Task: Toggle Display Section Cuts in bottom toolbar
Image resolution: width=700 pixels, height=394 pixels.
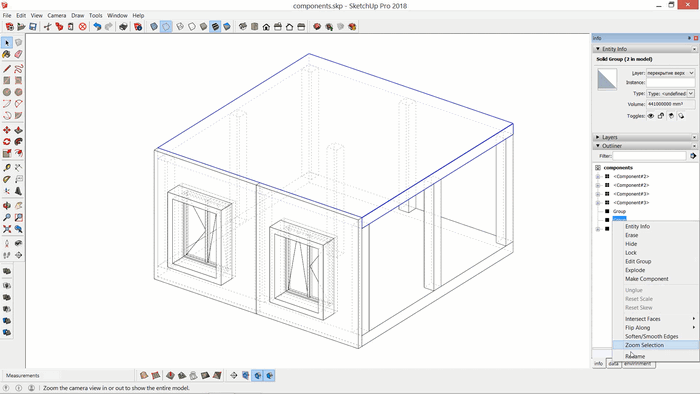Action: click(258, 376)
